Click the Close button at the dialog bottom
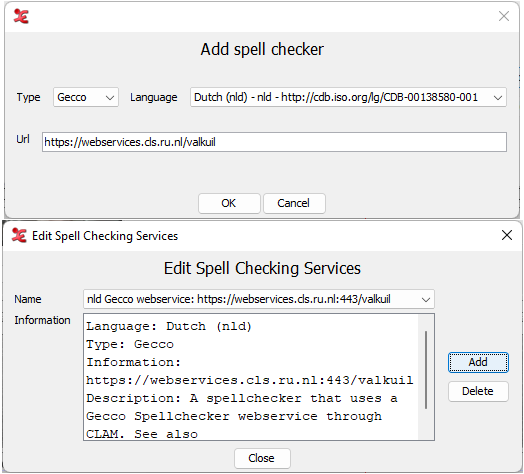 [262, 458]
